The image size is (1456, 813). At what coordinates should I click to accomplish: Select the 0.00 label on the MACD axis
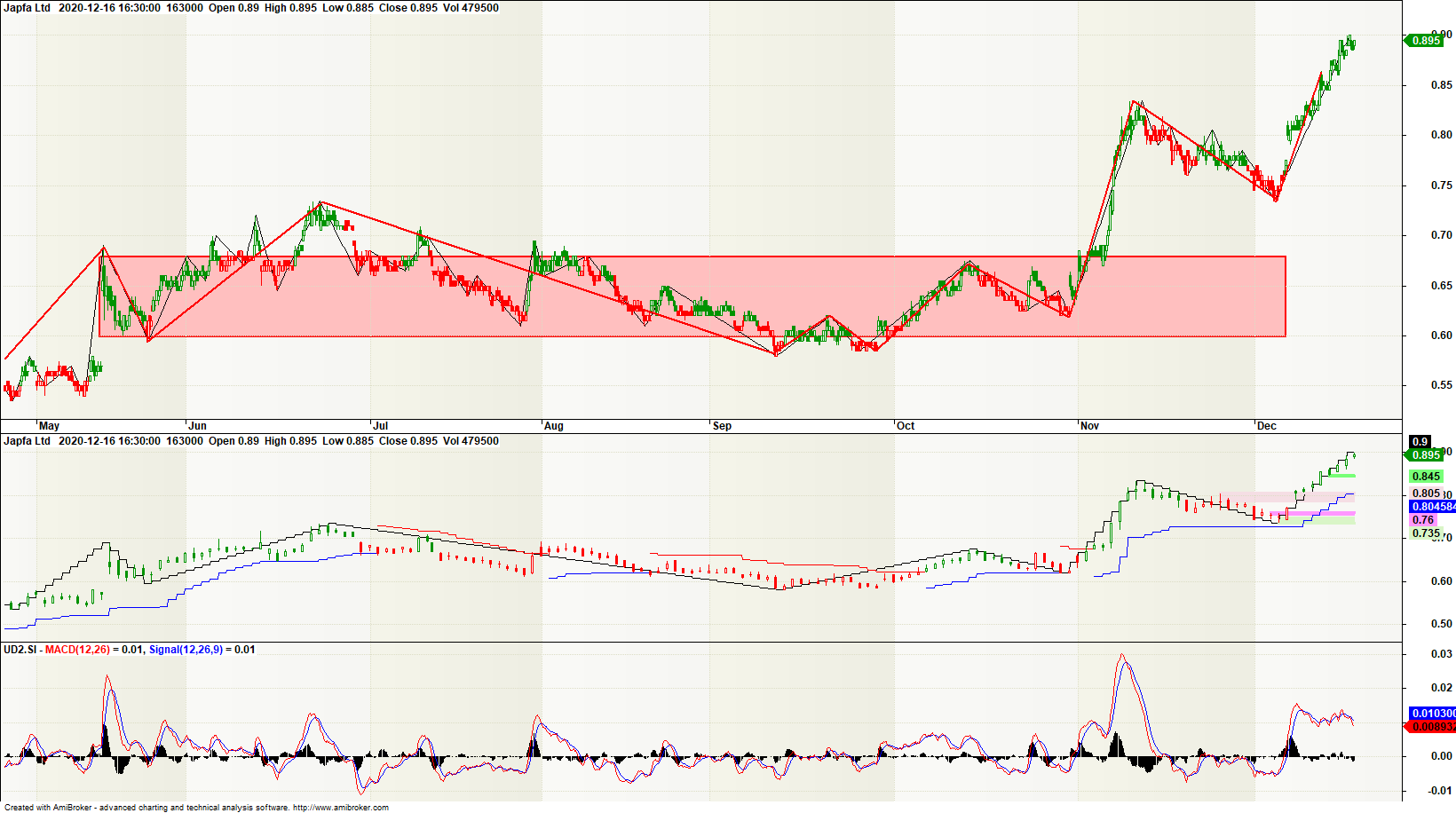(1442, 756)
